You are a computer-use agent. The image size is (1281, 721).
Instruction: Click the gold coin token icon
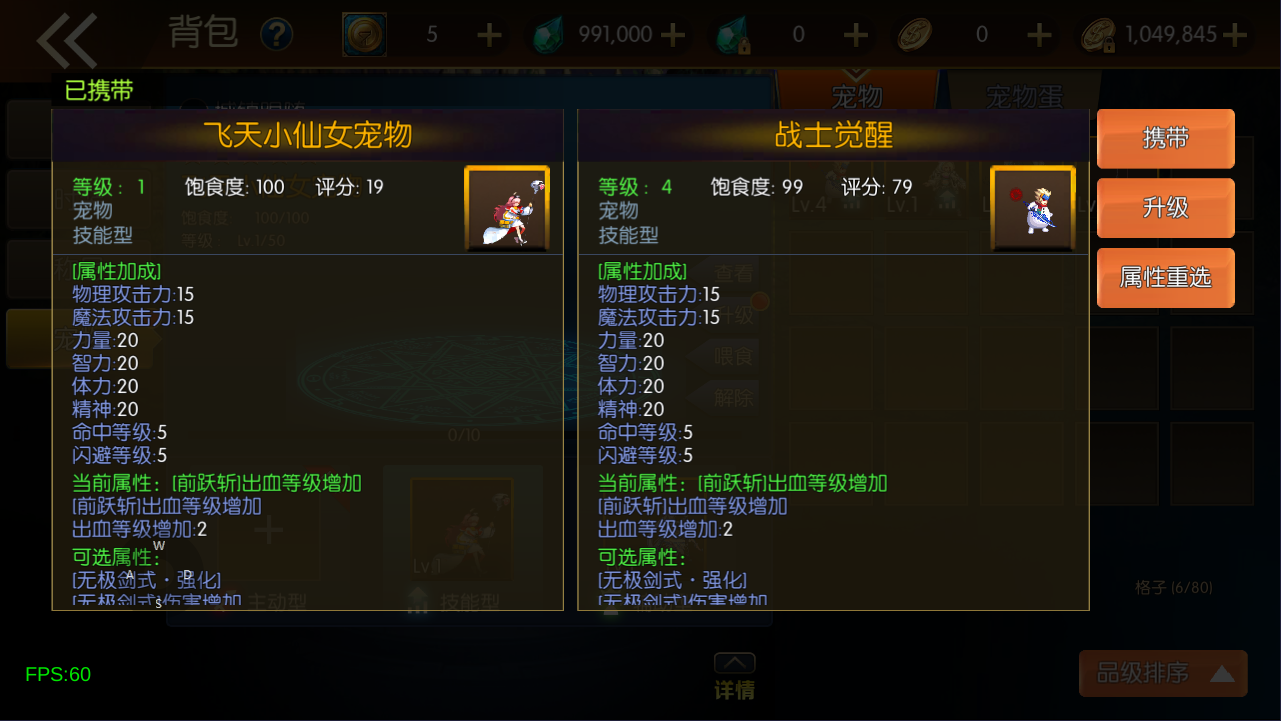pyautogui.click(x=364, y=35)
